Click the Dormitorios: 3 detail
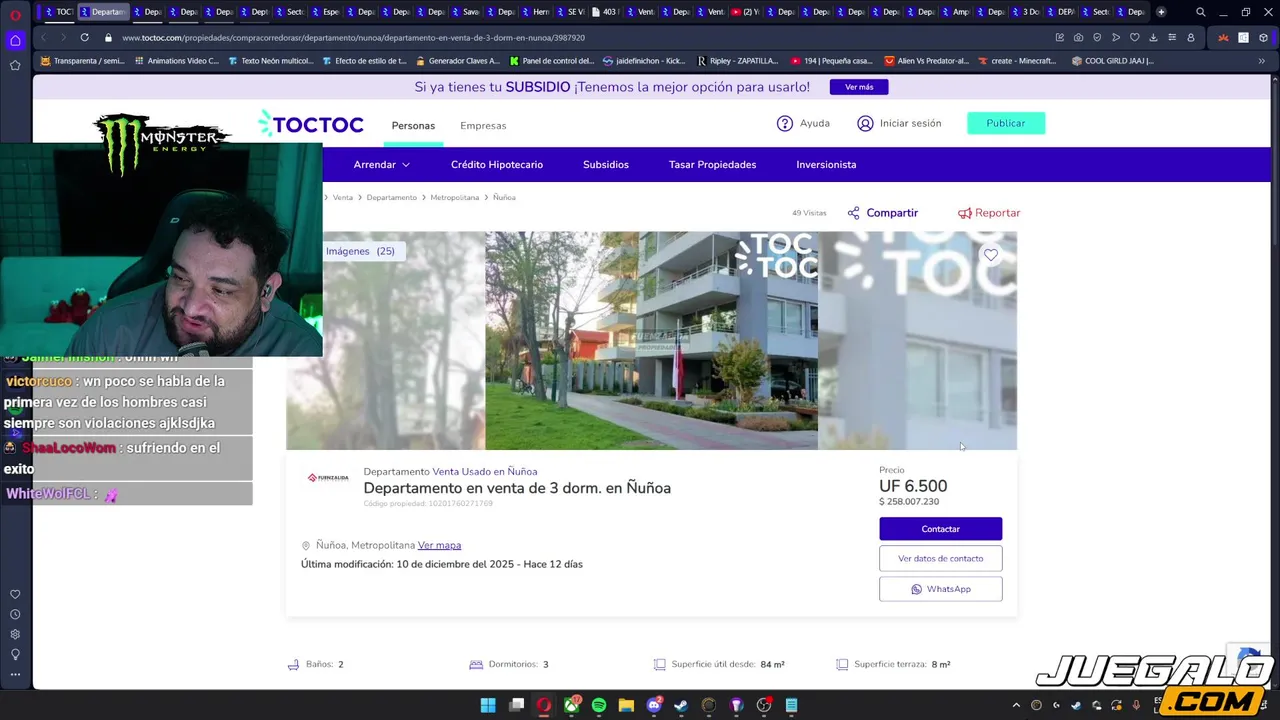The height and width of the screenshot is (720, 1280). pos(510,665)
